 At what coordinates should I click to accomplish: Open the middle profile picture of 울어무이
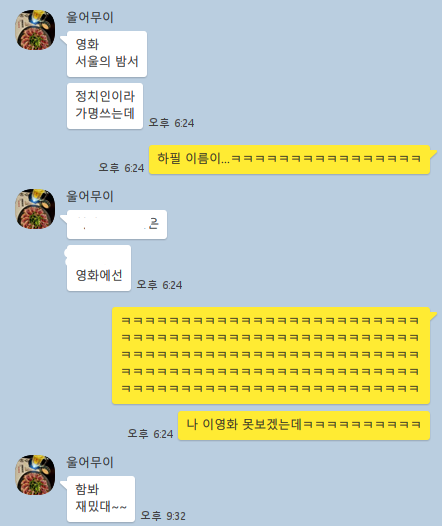[x=35, y=209]
